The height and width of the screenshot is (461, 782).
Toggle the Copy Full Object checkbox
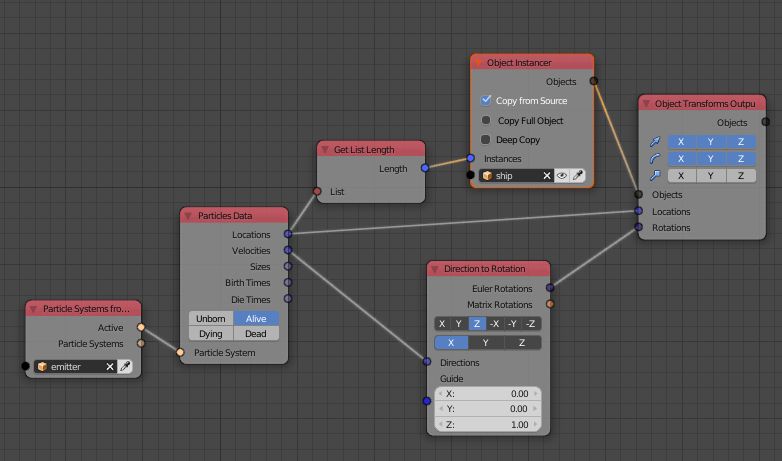point(486,120)
